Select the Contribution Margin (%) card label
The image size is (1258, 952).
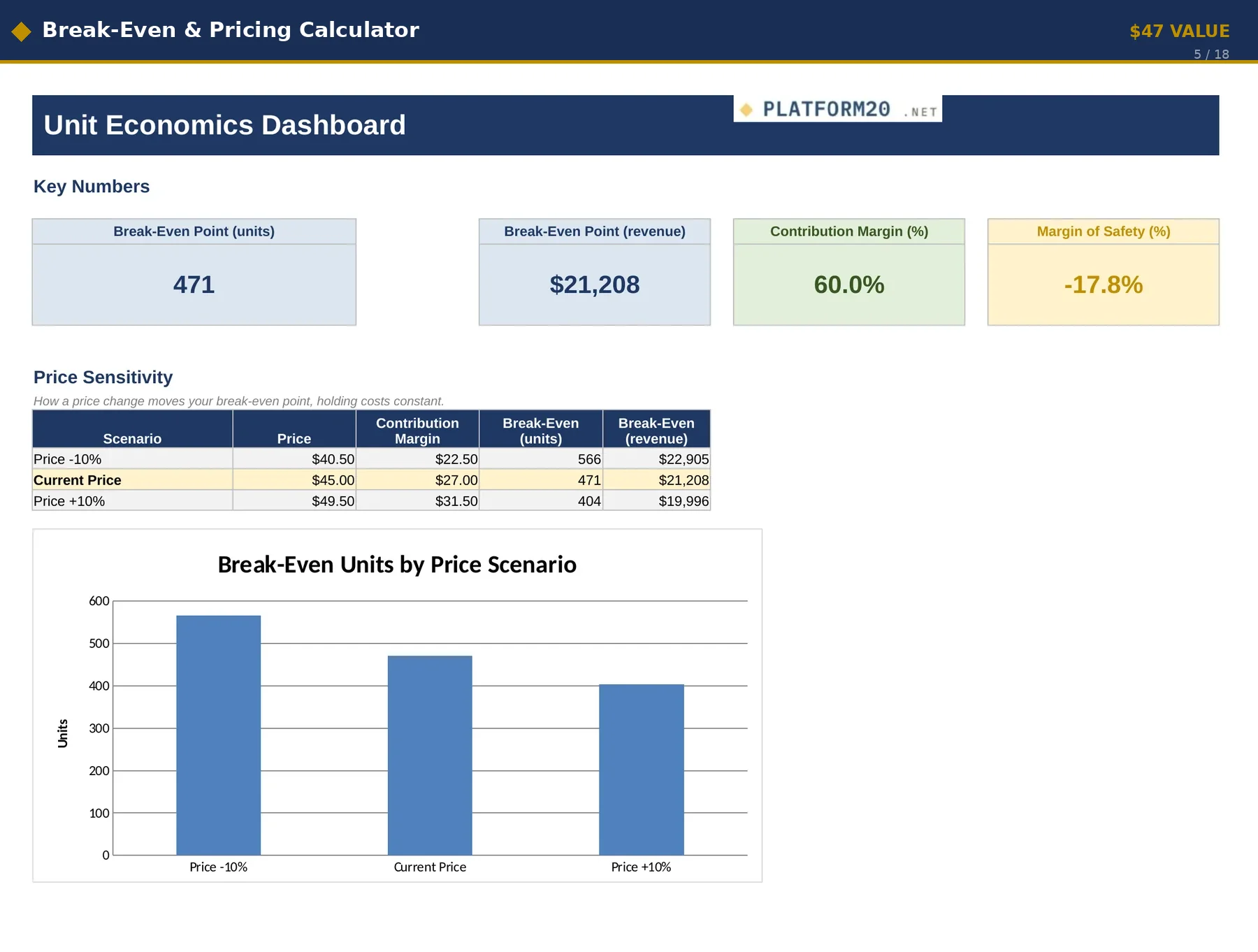coord(849,231)
